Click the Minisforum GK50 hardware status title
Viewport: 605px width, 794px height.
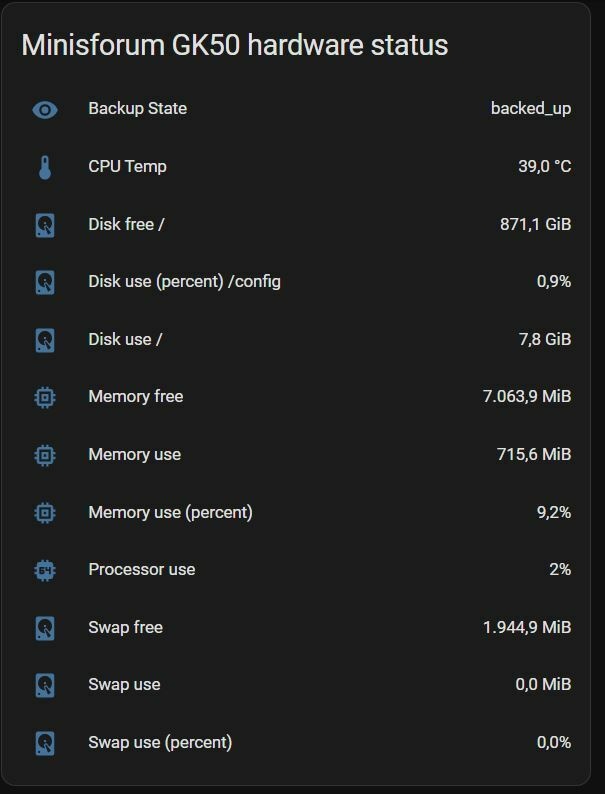(235, 45)
